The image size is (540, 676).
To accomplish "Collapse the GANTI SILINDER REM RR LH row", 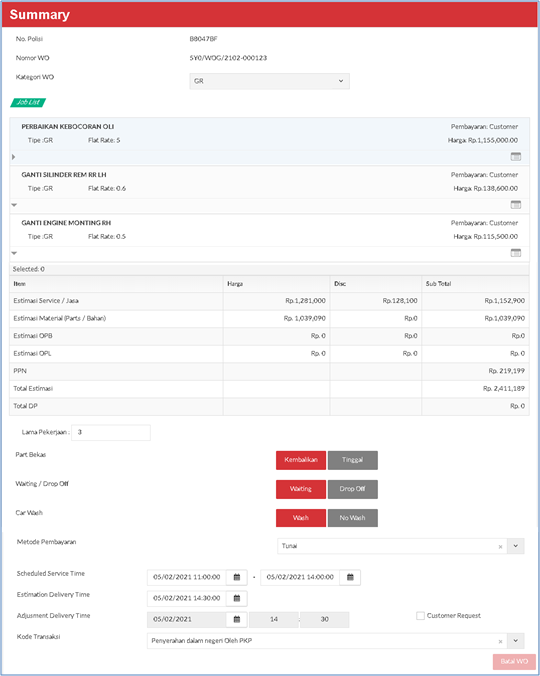I will 14,205.
